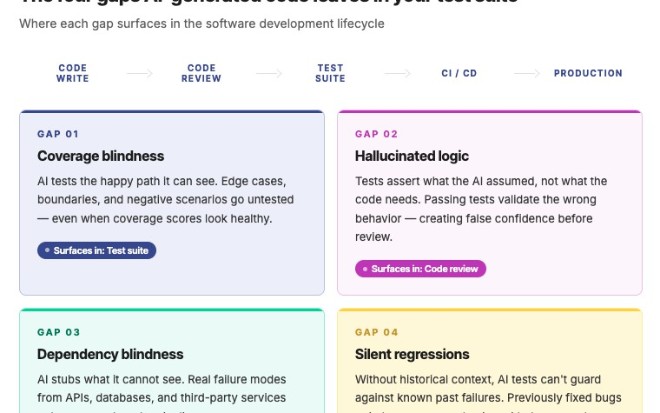Viewport: 660px width, 413px height.
Task: Click the 'Hallucinated logic' heading
Action: click(412, 156)
